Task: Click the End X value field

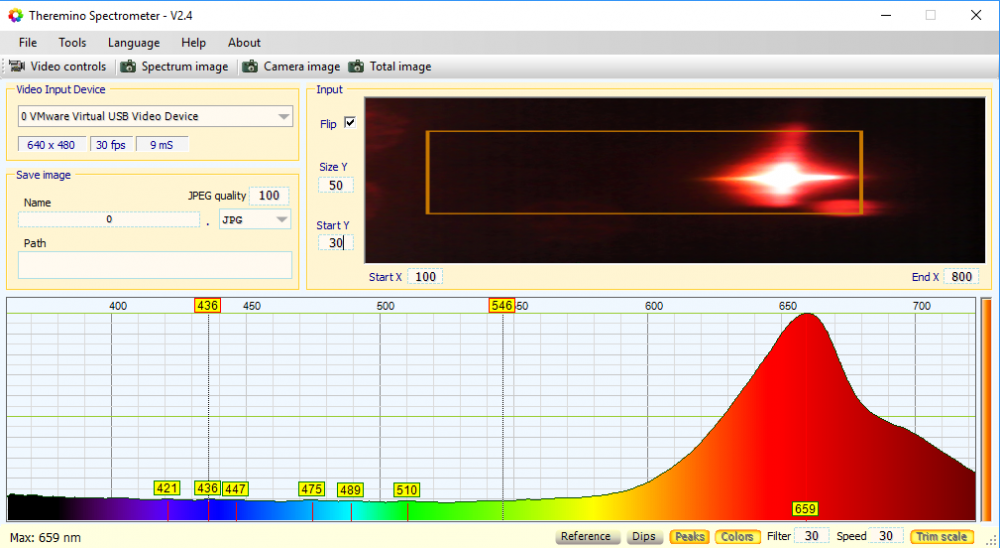Action: (x=962, y=277)
